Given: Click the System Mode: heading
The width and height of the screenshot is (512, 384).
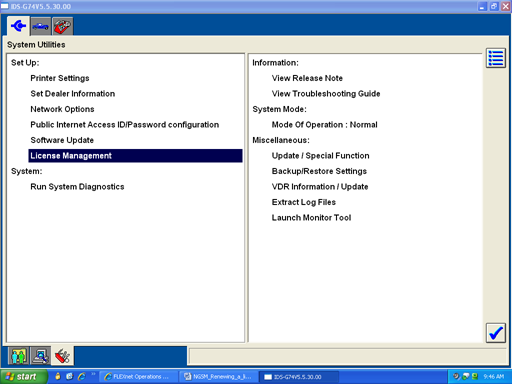Looking at the screenshot, I should 279,109.
